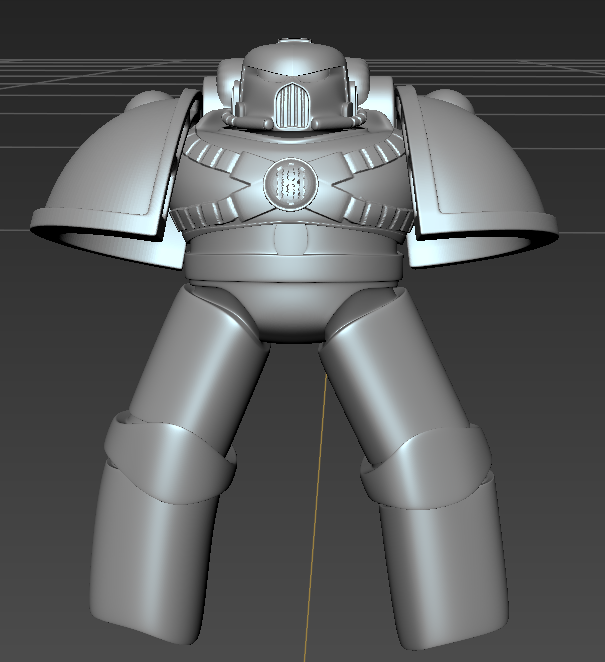
Task: Click the rounded pelvis armor piece
Action: pyautogui.click(x=291, y=312)
